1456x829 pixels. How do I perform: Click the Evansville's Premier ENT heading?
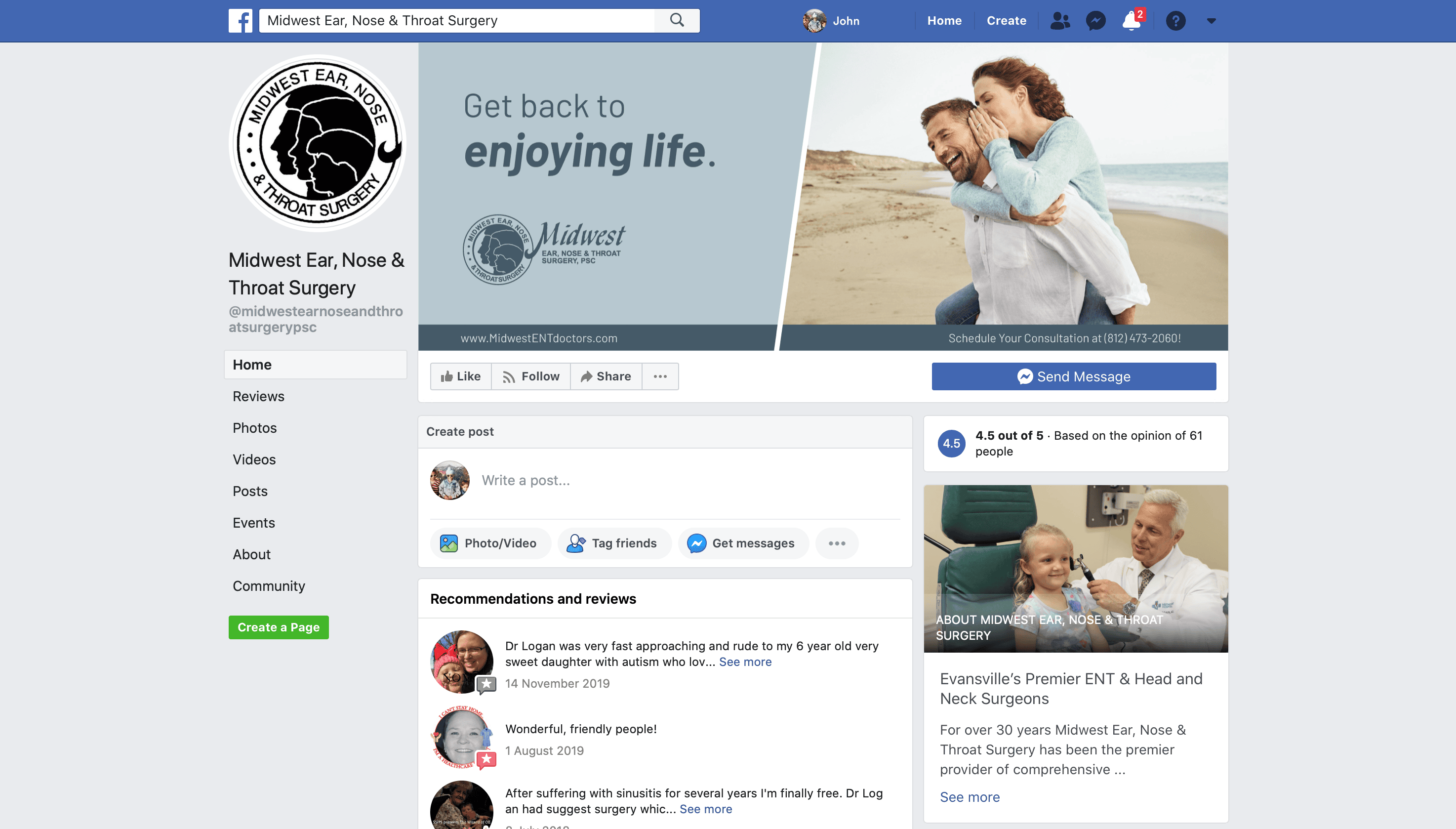[1071, 688]
